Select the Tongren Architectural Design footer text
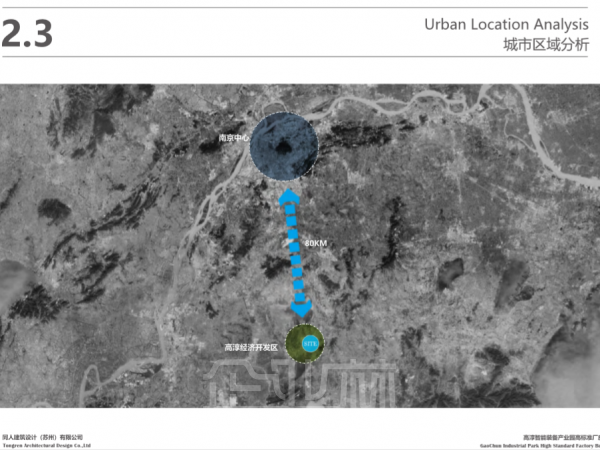Screen dimensions: 600x450 coord(46,445)
